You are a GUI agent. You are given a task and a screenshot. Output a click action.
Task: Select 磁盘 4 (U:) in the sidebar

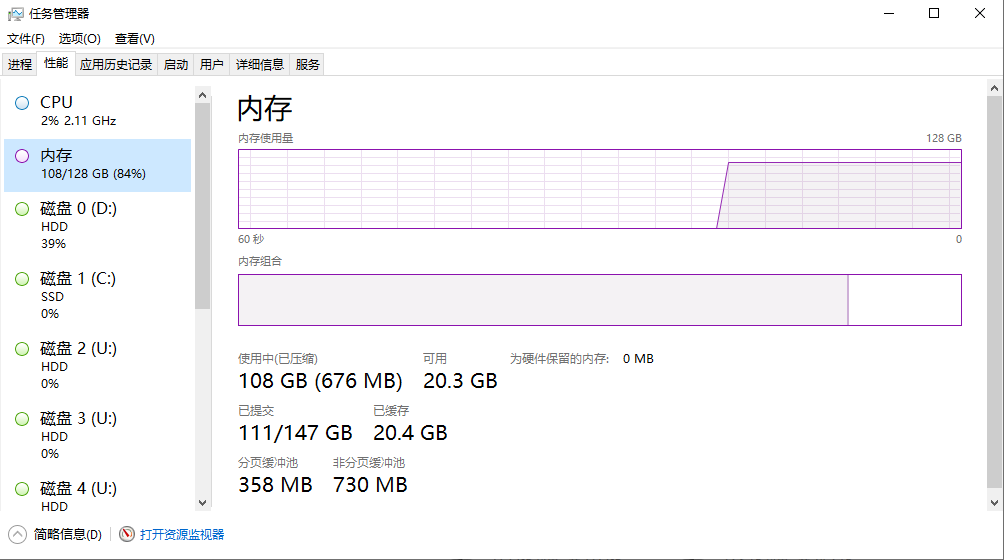pyautogui.click(x=97, y=495)
